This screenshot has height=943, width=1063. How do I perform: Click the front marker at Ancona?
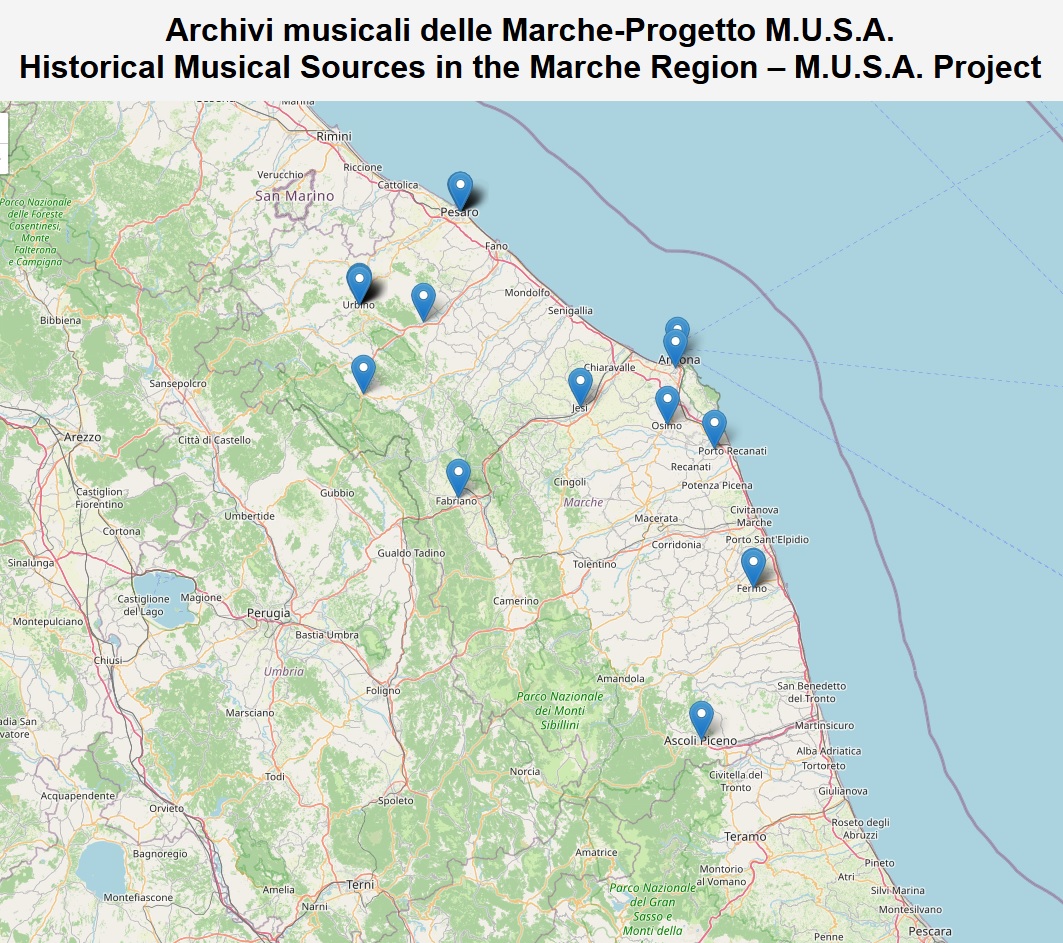[675, 348]
